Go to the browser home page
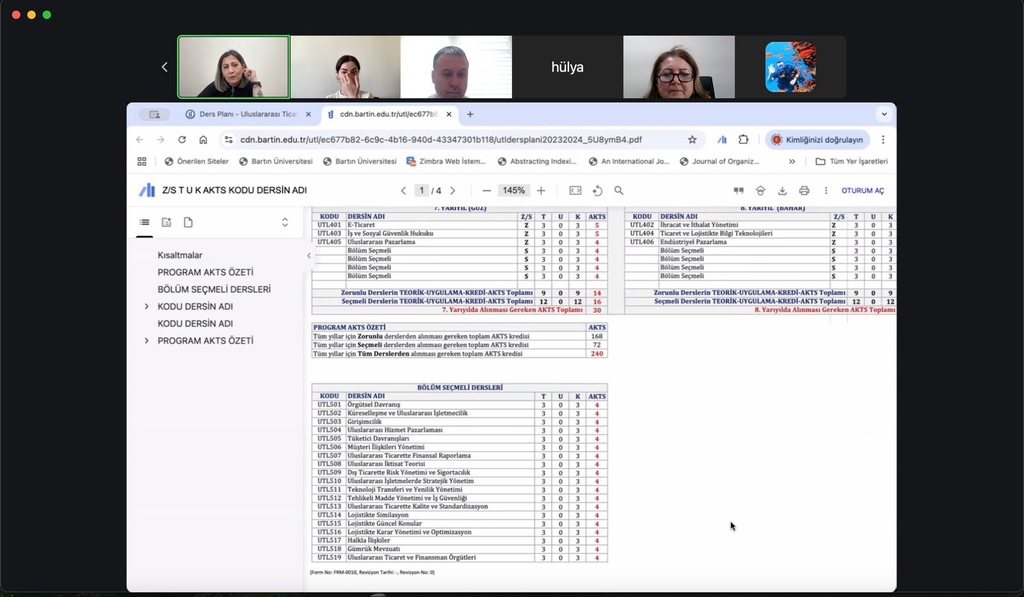This screenshot has height=597, width=1024. click(x=203, y=140)
